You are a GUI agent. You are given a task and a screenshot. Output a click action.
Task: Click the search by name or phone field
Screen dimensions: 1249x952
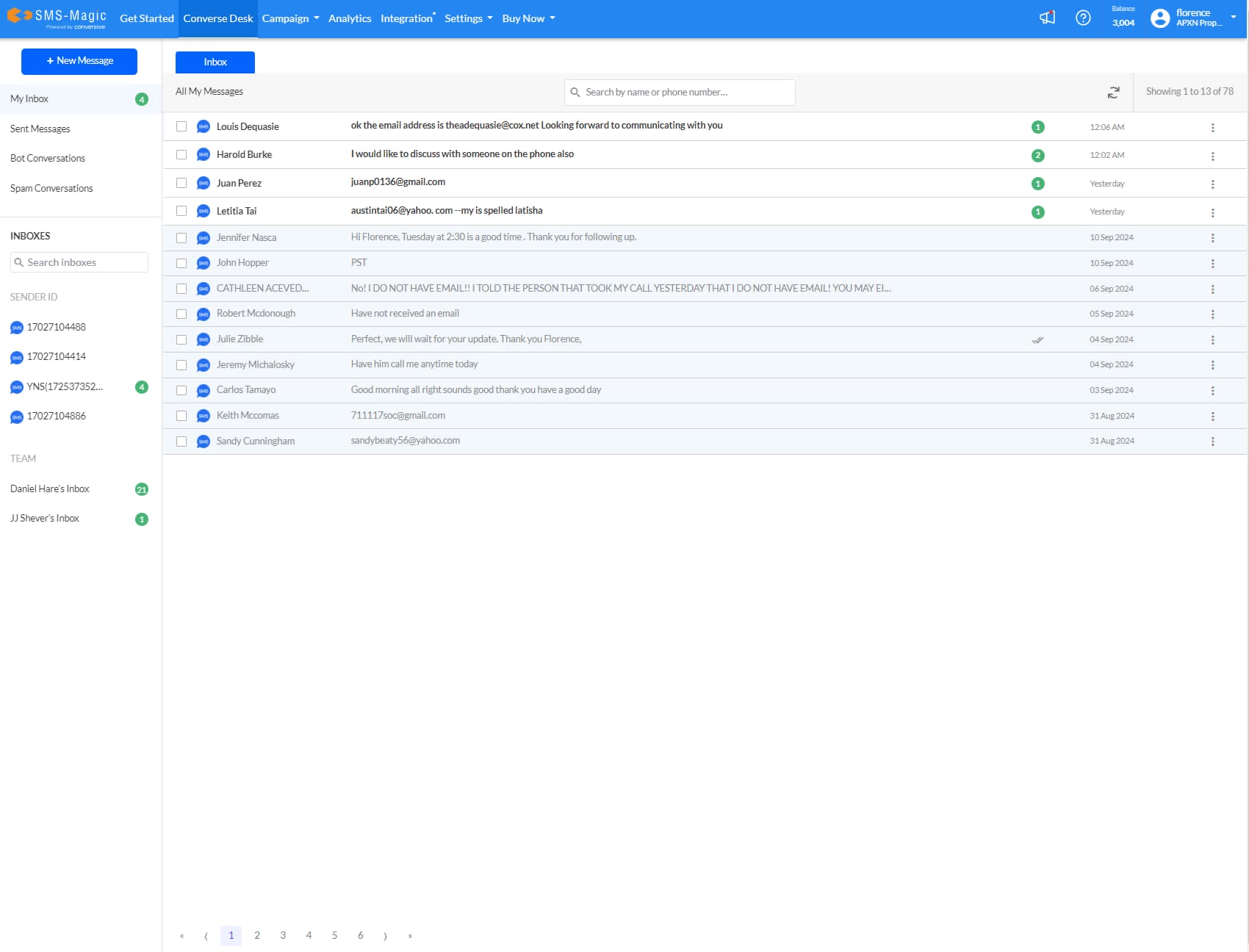(x=680, y=93)
